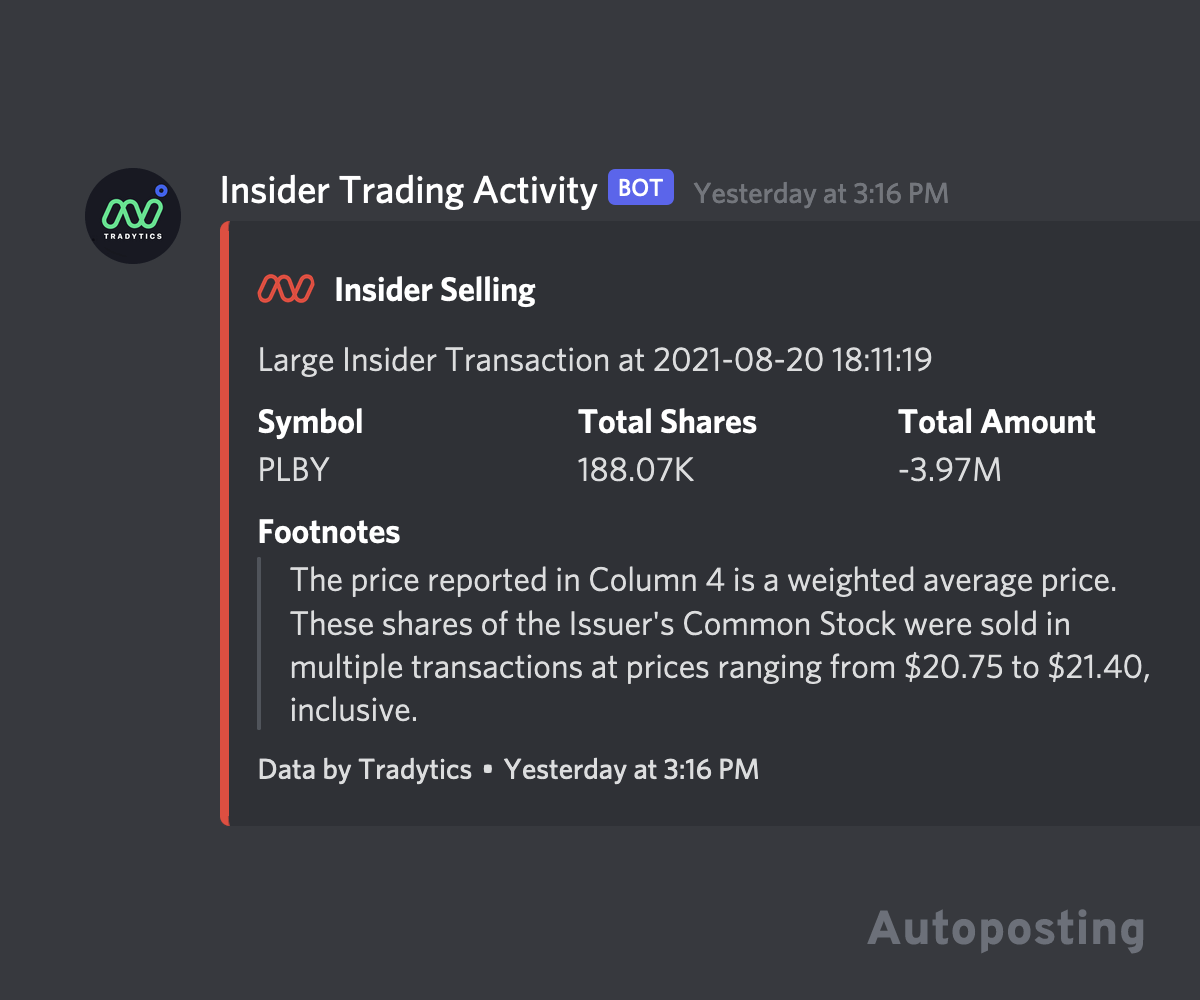Open the Large Insider Transaction timestamp line

(x=594, y=359)
